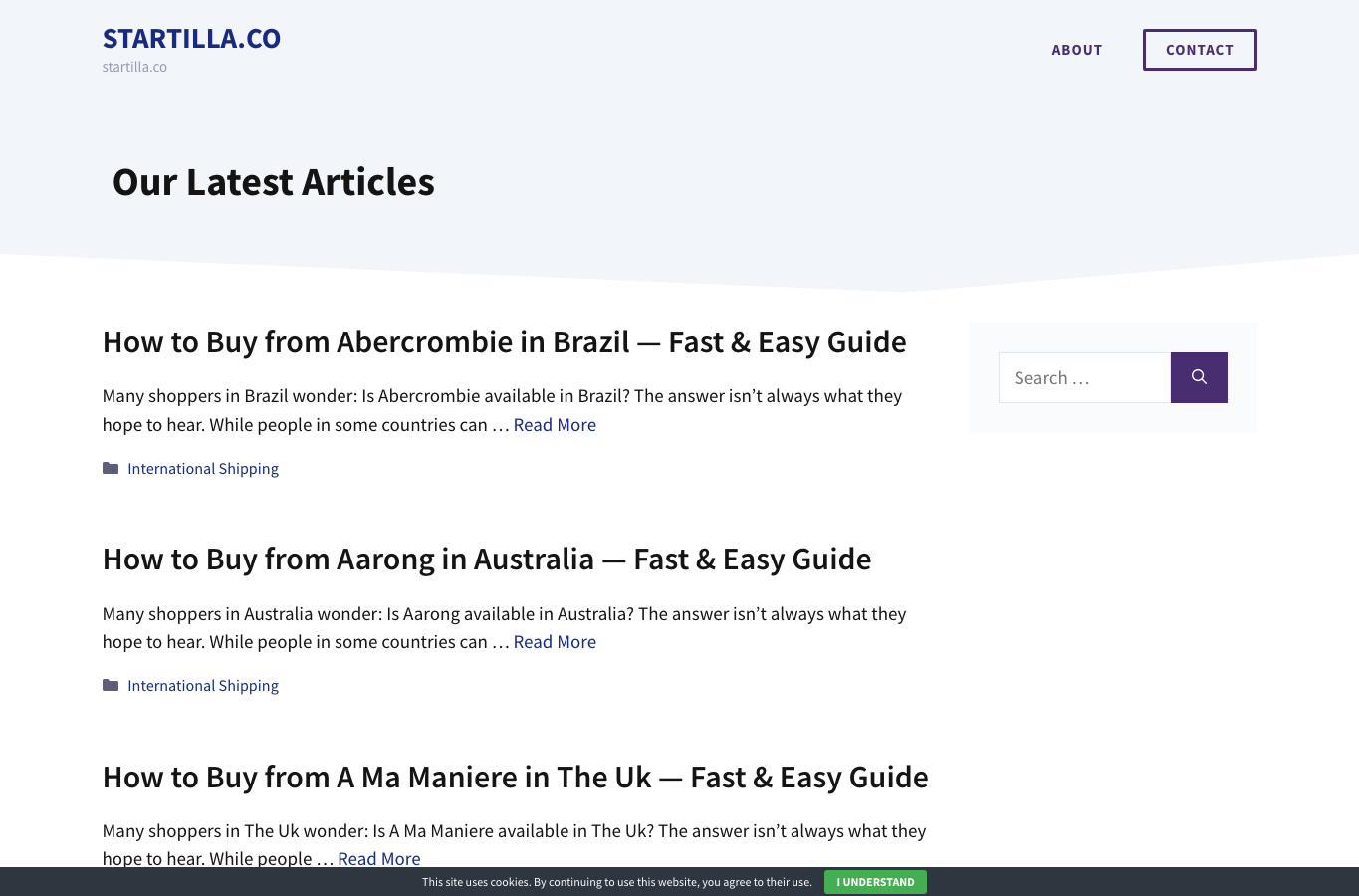1359x896 pixels.
Task: Click the Aarong article excerpt text
Action: [504, 628]
